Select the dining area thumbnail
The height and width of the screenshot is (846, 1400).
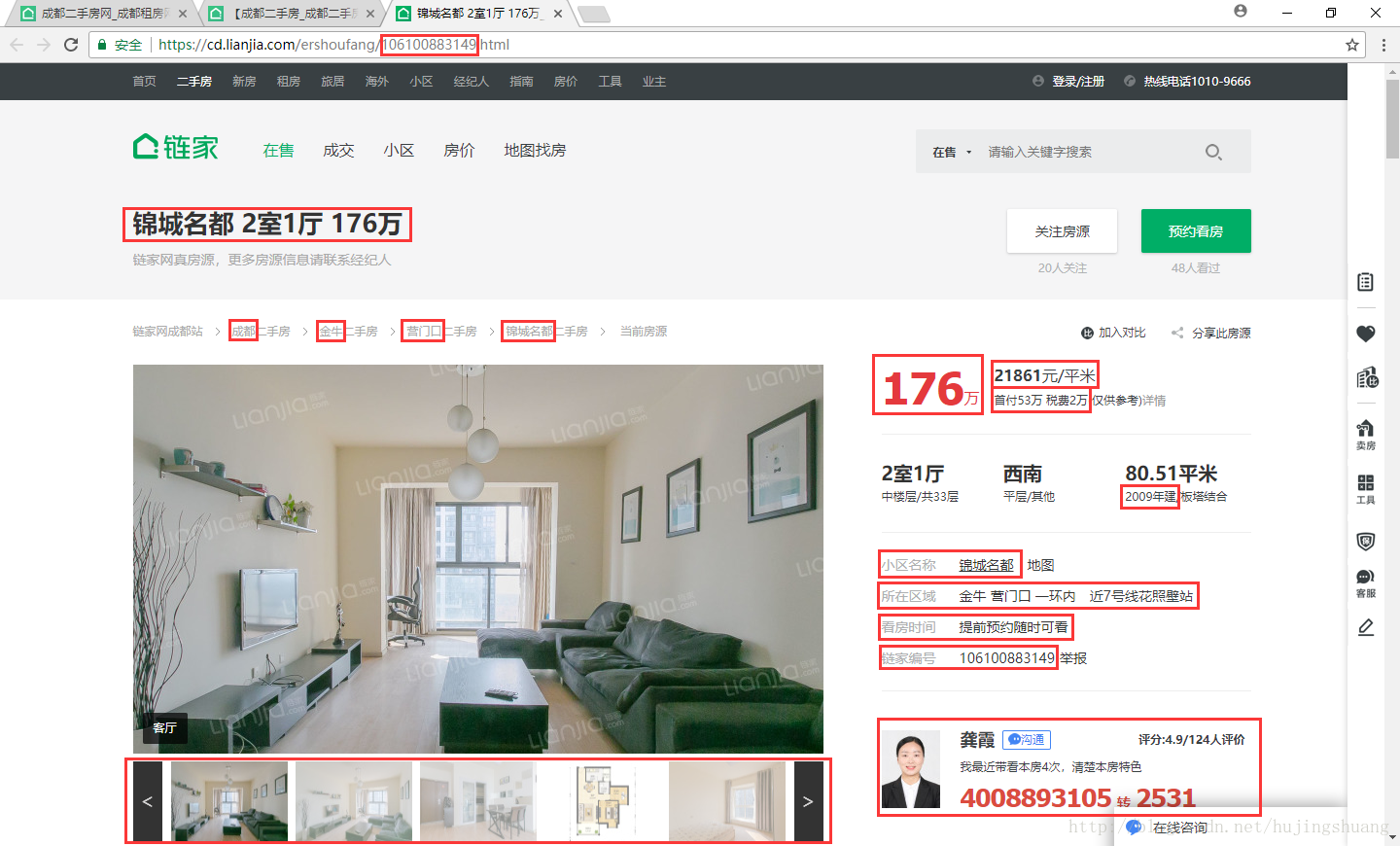(x=478, y=801)
